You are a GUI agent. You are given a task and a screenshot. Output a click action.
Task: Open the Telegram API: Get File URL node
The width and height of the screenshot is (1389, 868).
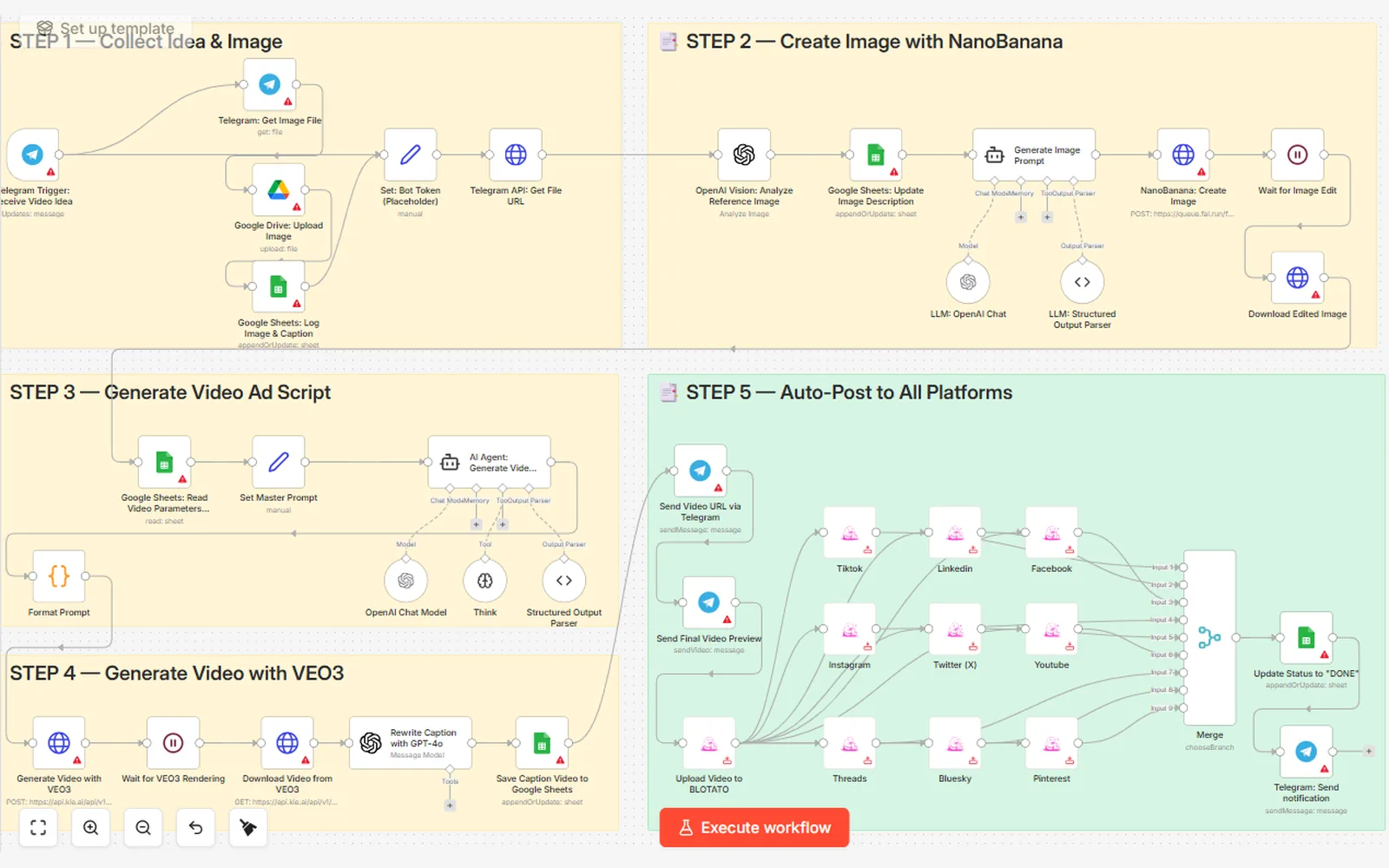516,155
